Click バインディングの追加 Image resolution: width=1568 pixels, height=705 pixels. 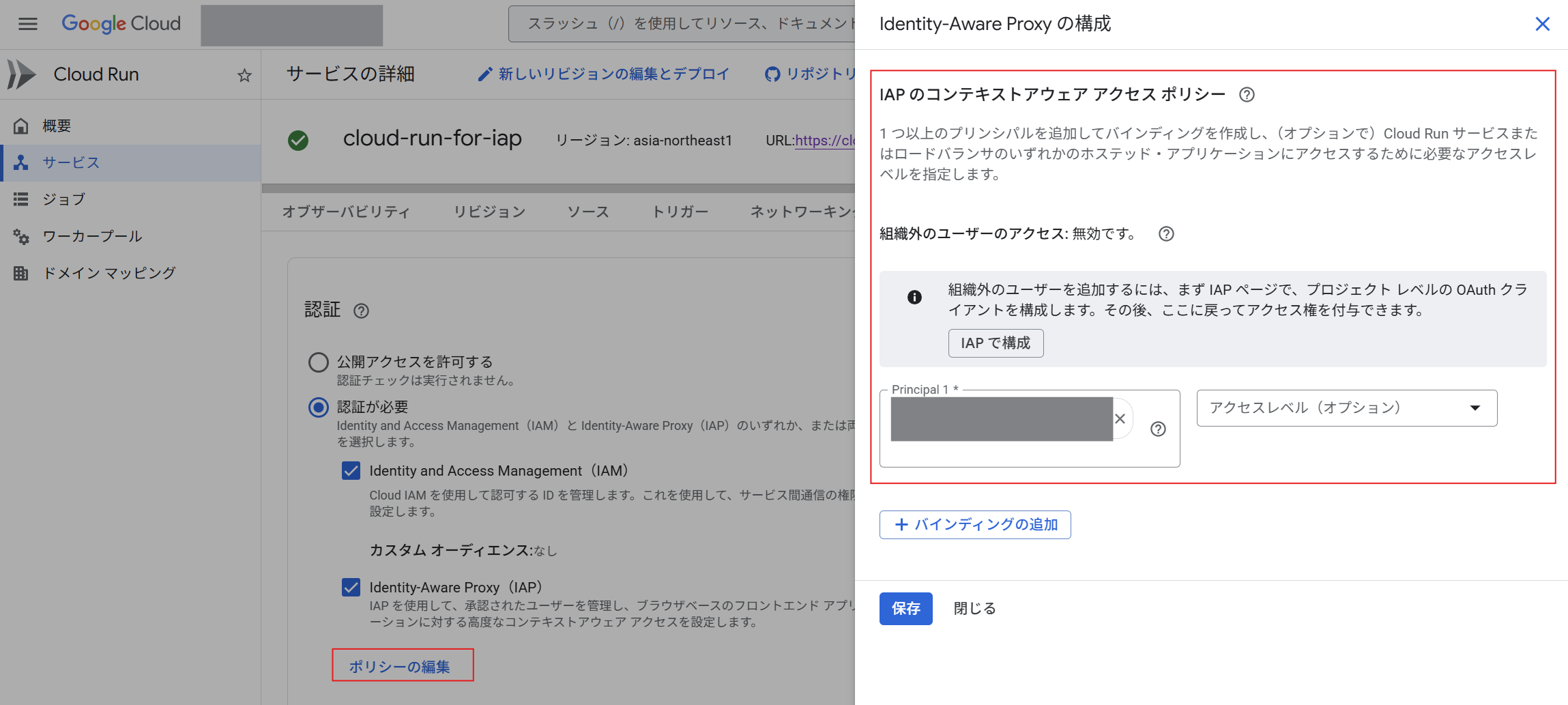coord(974,524)
